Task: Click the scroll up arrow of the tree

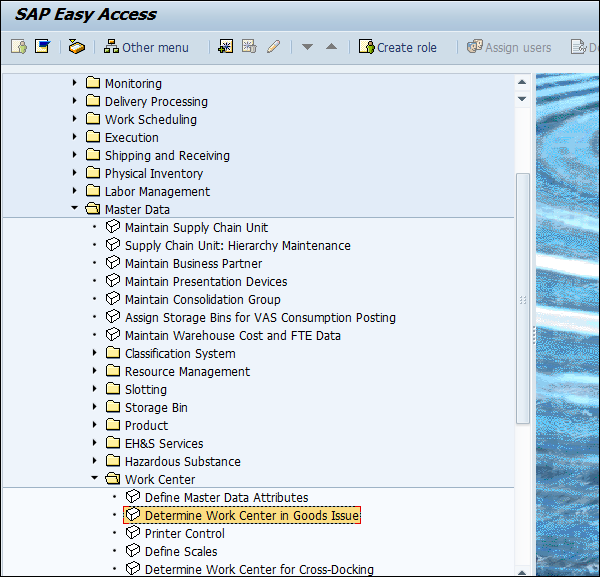Action: point(522,82)
